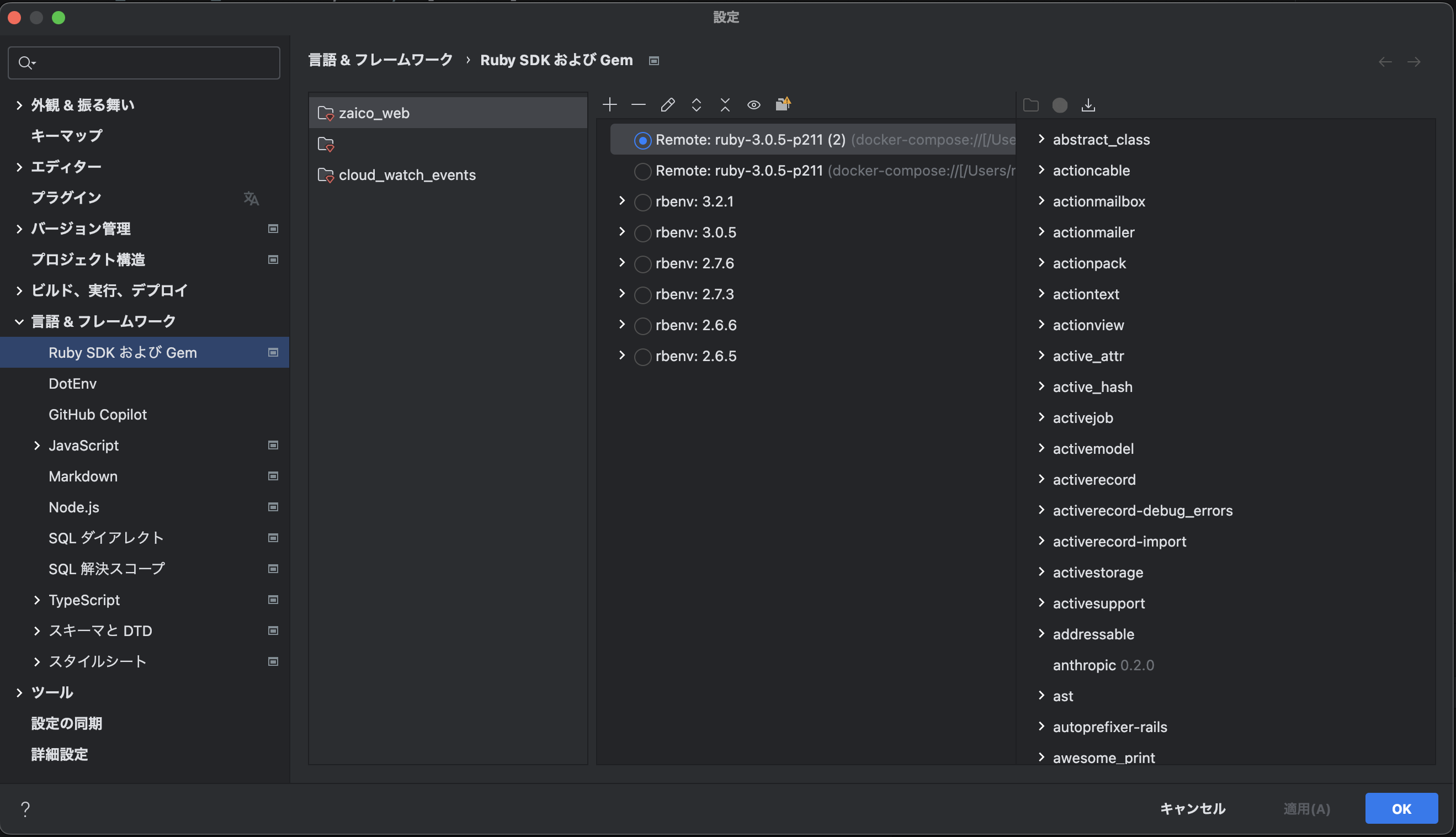This screenshot has height=837, width=1456.
Task: Click project-level icon beside Markdown
Action: click(274, 476)
